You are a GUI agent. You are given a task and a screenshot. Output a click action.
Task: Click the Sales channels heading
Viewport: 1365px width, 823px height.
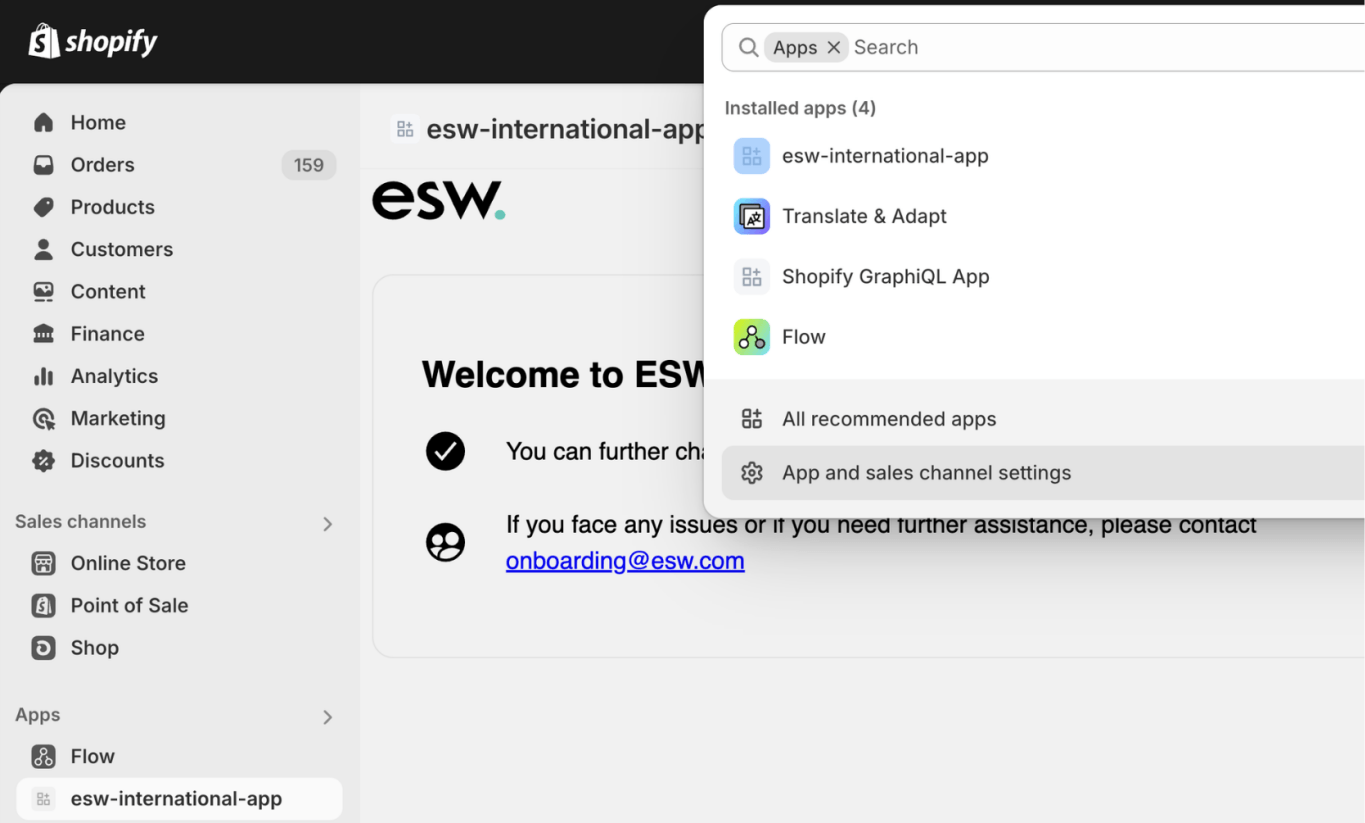[80, 522]
